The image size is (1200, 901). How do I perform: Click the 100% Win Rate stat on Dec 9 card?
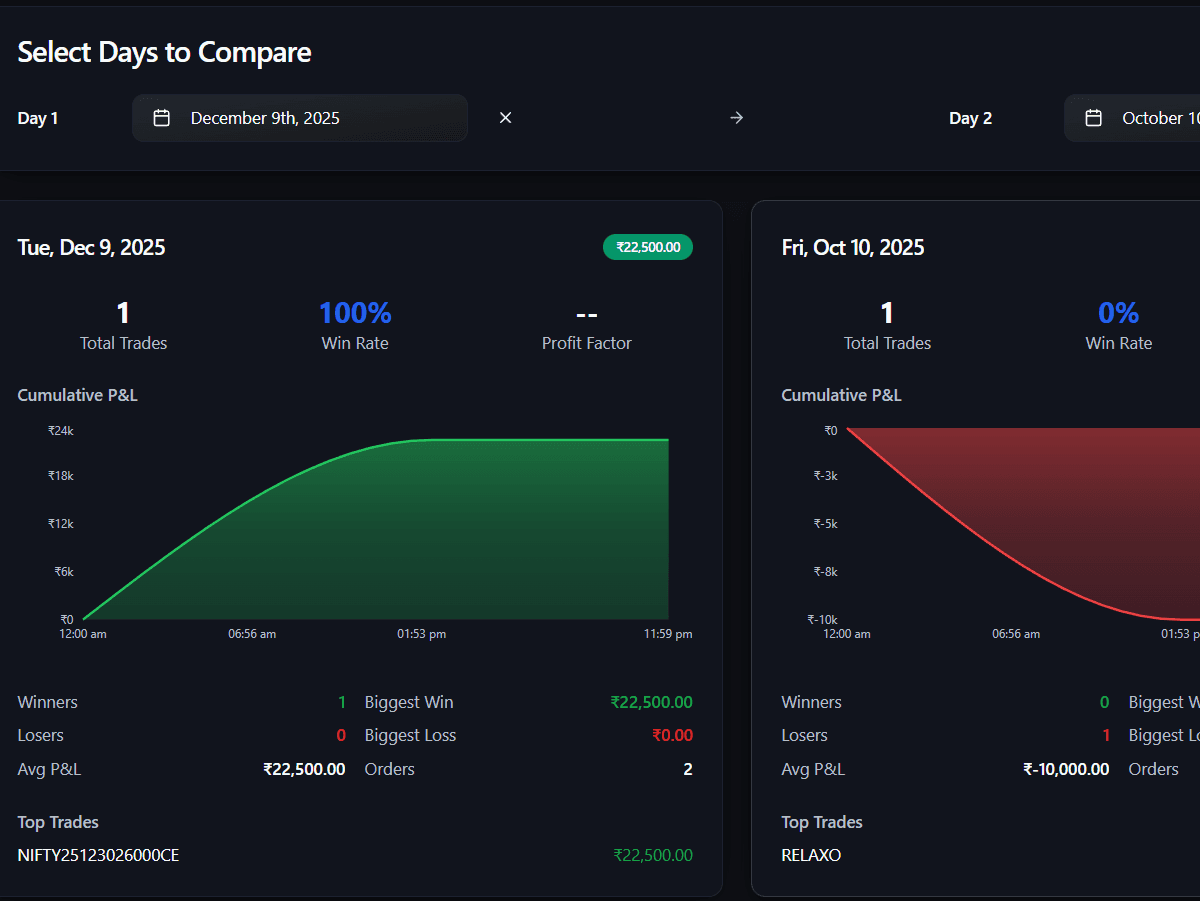[355, 313]
